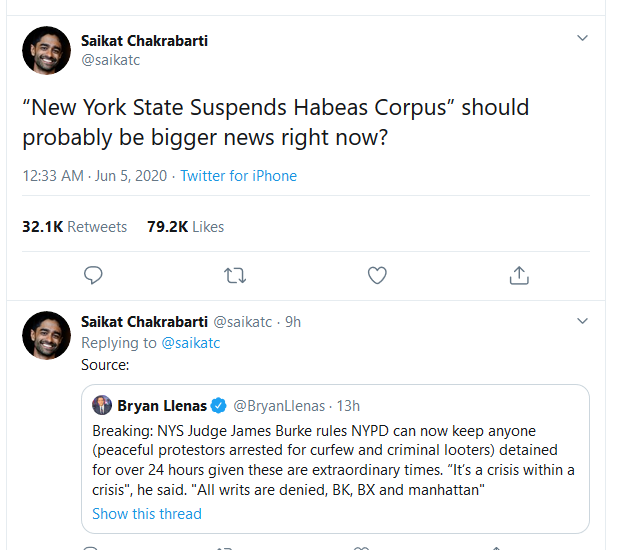Open Saikat Chakrabarti's top profile picture
Image resolution: width=634 pixels, height=550 pixels.
45,49
